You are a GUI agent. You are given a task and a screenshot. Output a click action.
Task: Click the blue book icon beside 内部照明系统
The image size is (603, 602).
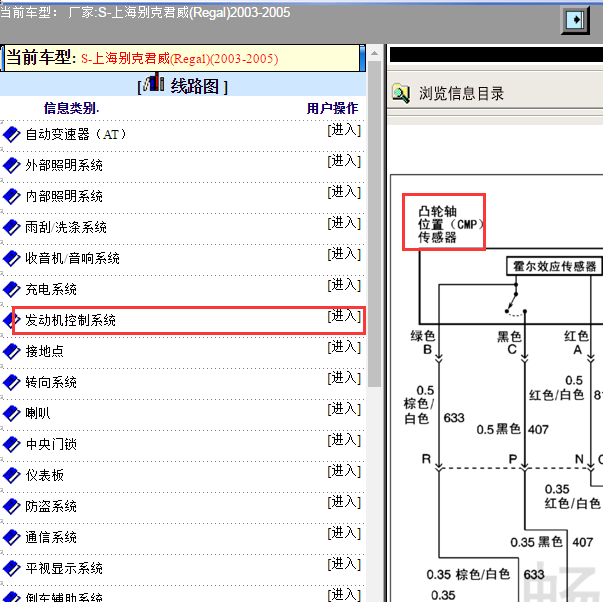[11, 197]
